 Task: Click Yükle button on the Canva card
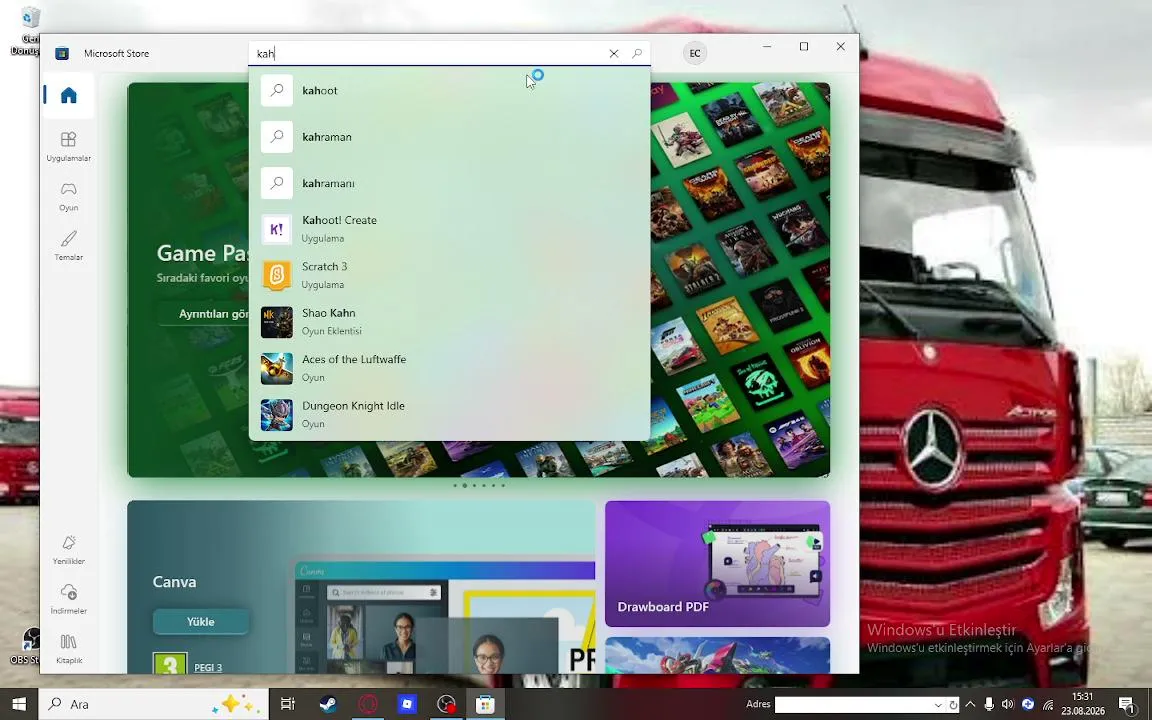201,622
